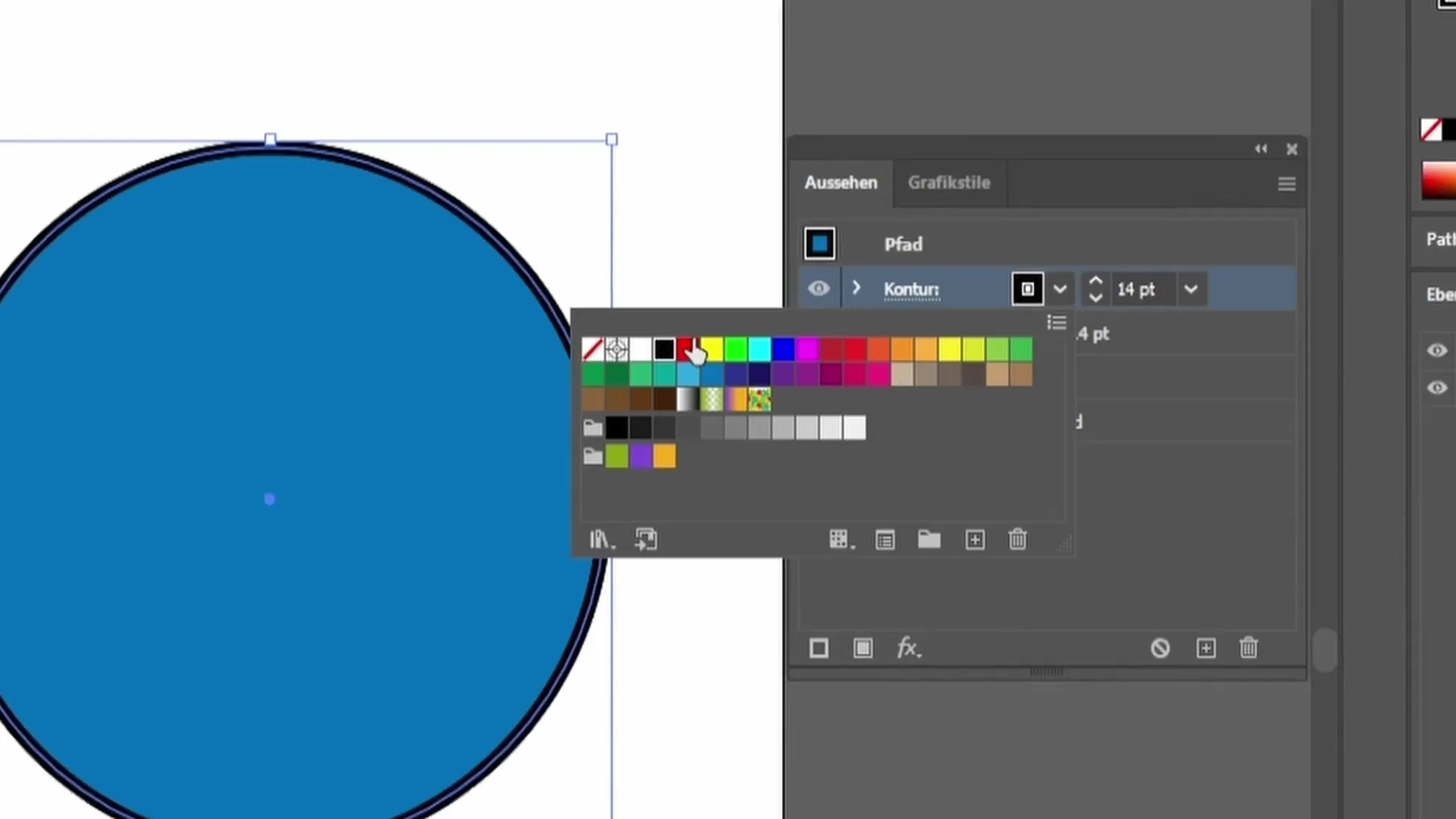The image size is (1456, 819).
Task: Click the stroke weight input field
Action: 1141,289
